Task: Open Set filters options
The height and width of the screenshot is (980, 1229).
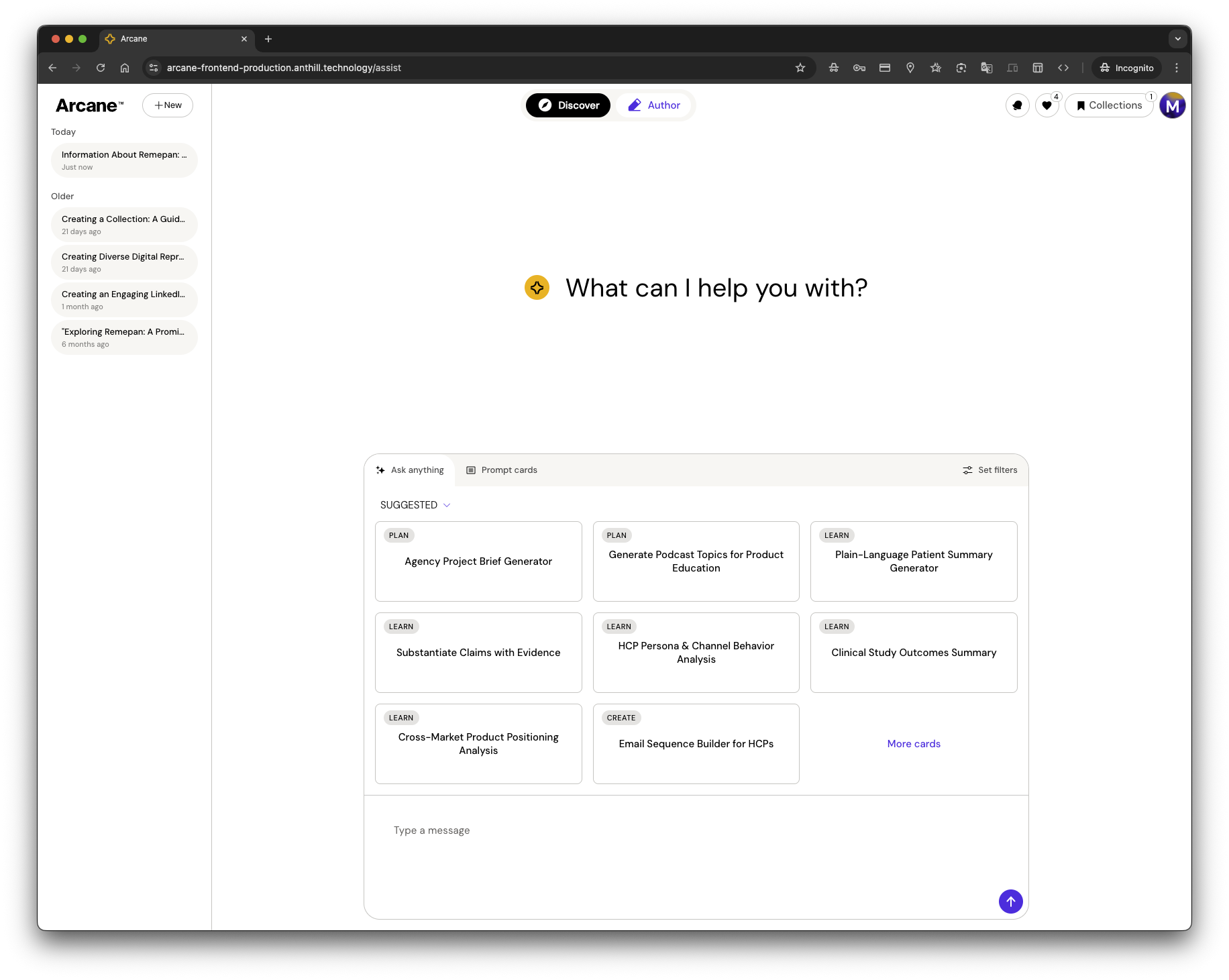Action: click(x=990, y=470)
